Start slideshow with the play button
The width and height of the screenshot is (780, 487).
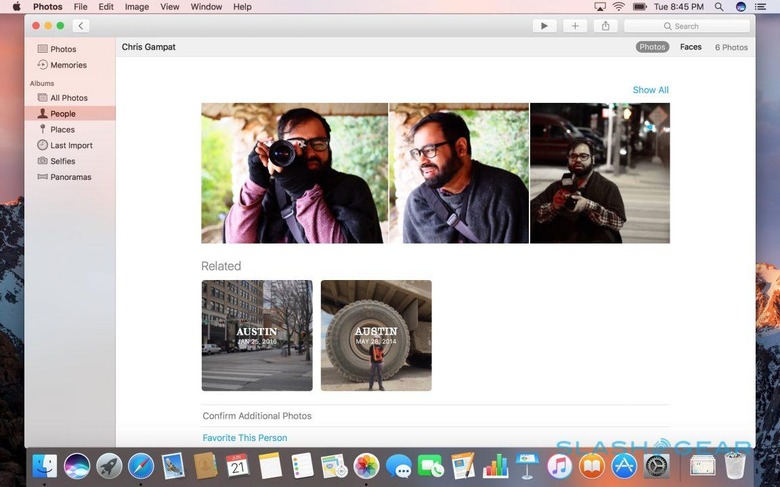[x=544, y=26]
